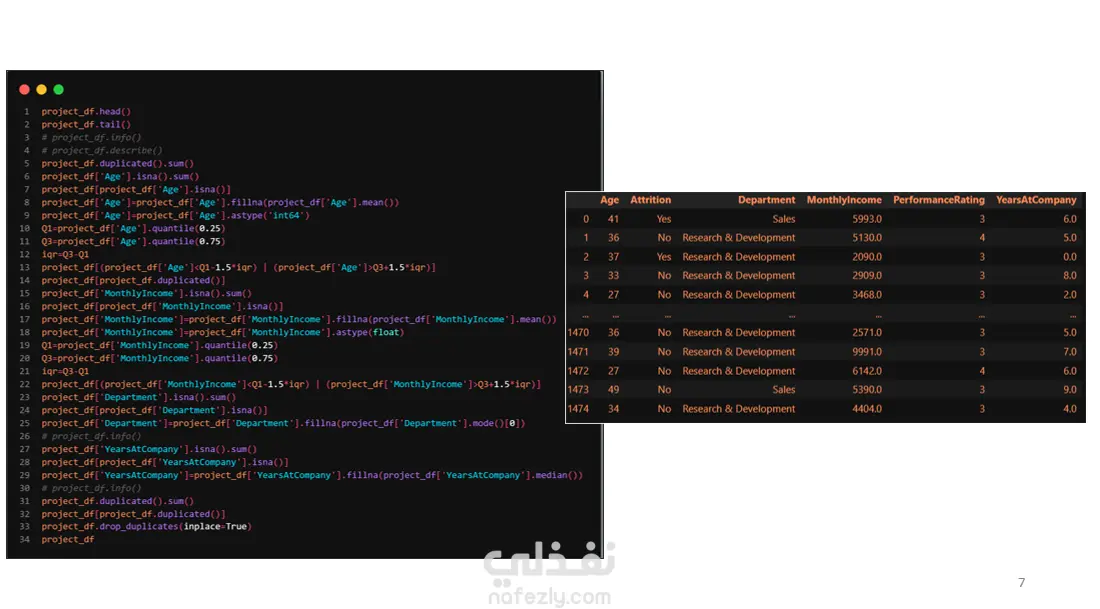Click the income cell 9991.0
Image resolution: width=1100 pixels, height=609 pixels.
click(x=866, y=352)
